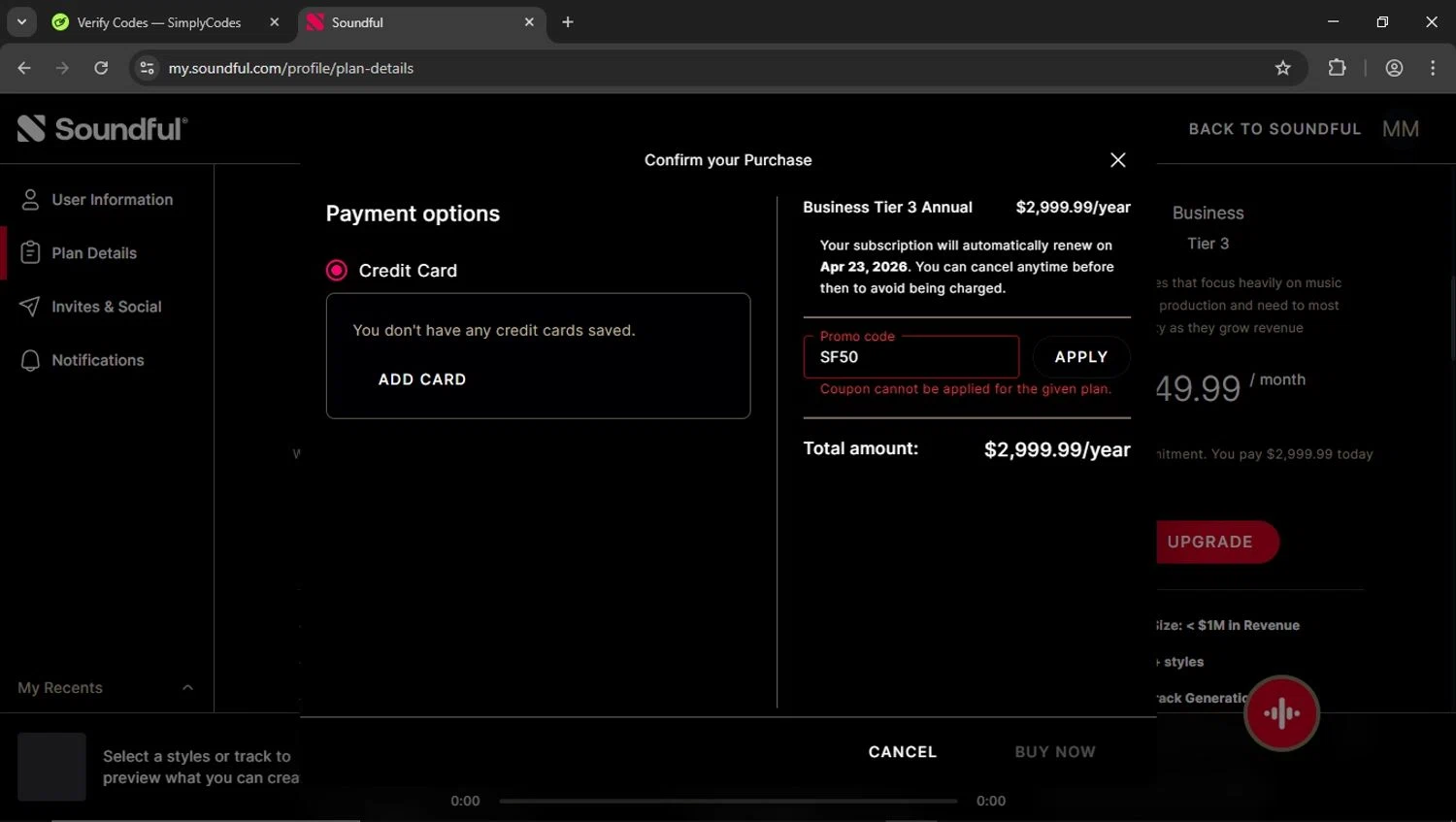This screenshot has width=1456, height=822.
Task: Click the Total amount $2,999.99/year value
Action: point(1057,449)
